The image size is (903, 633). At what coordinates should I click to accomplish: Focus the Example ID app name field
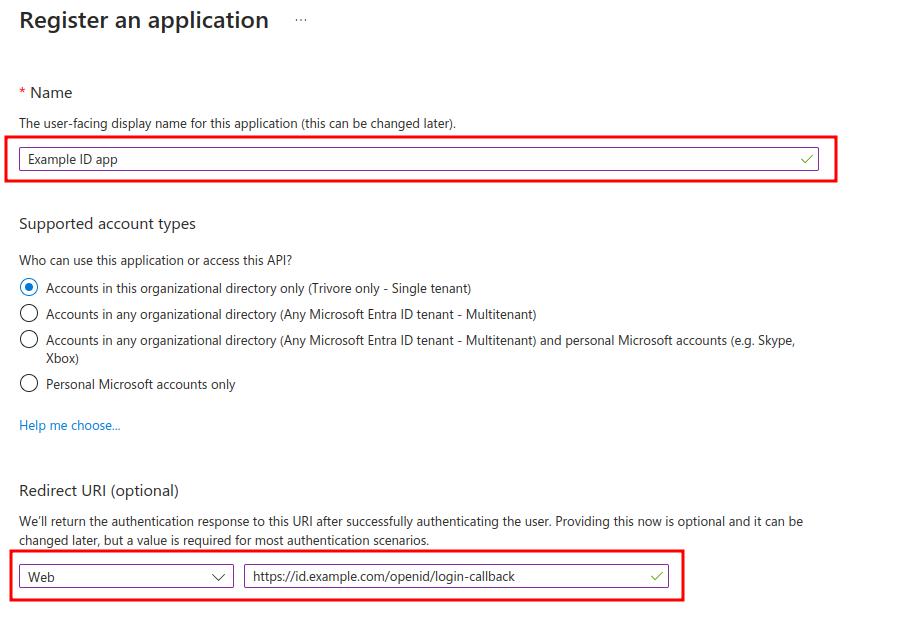click(400, 159)
